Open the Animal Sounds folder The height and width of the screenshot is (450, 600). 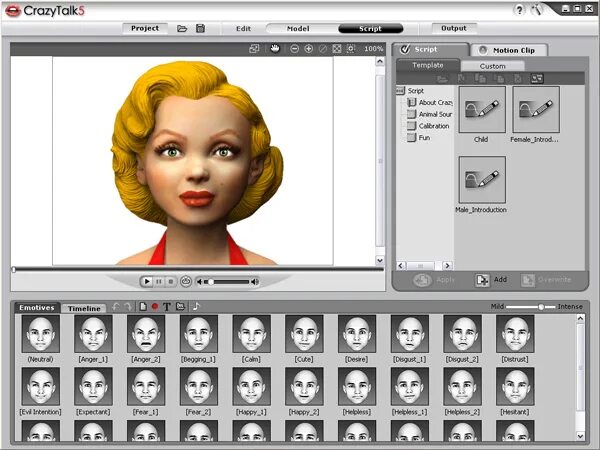tap(430, 114)
